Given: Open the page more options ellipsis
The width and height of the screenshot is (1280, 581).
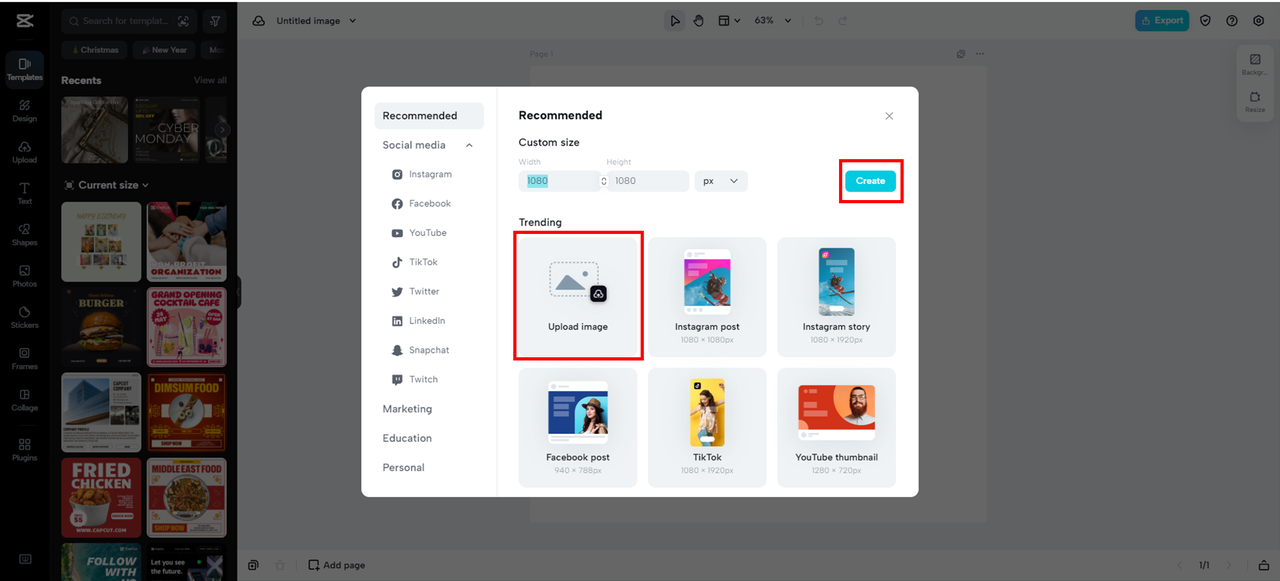Looking at the screenshot, I should coord(979,54).
